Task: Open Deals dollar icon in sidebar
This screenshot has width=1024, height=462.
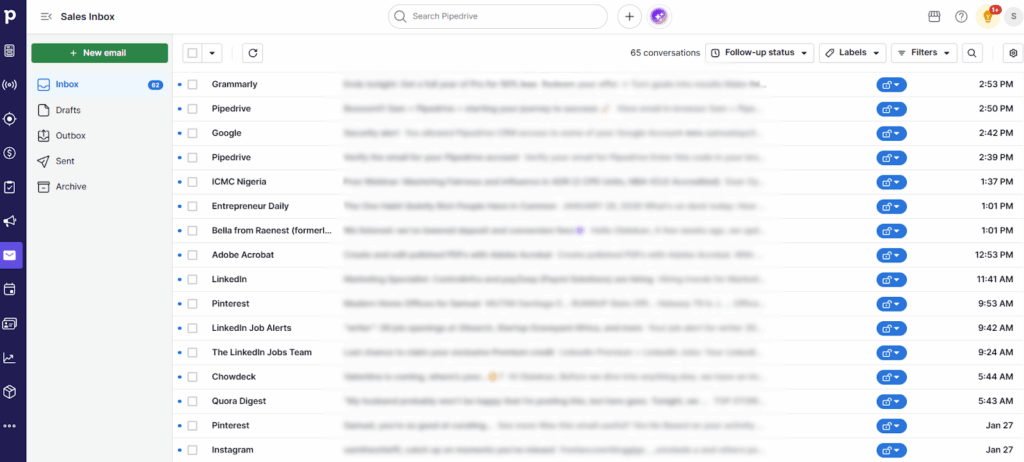Action: pos(10,153)
